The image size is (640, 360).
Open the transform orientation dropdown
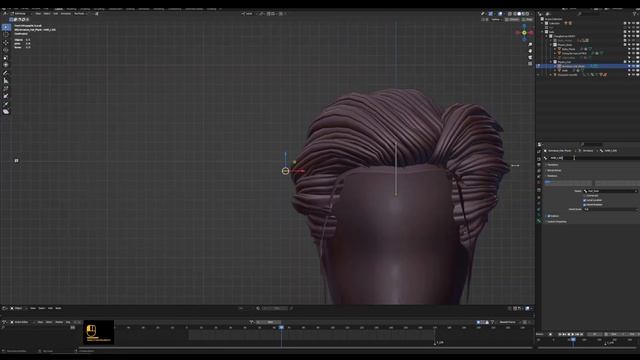coord(248,13)
